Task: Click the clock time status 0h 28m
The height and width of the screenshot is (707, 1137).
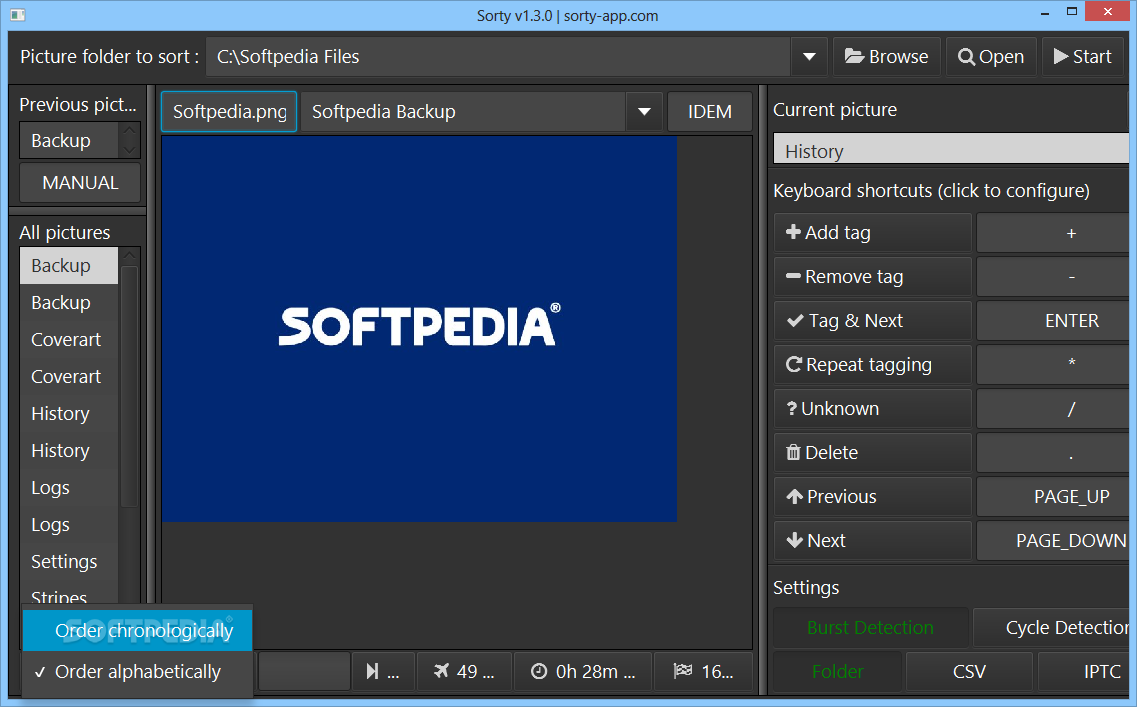Action: 583,671
